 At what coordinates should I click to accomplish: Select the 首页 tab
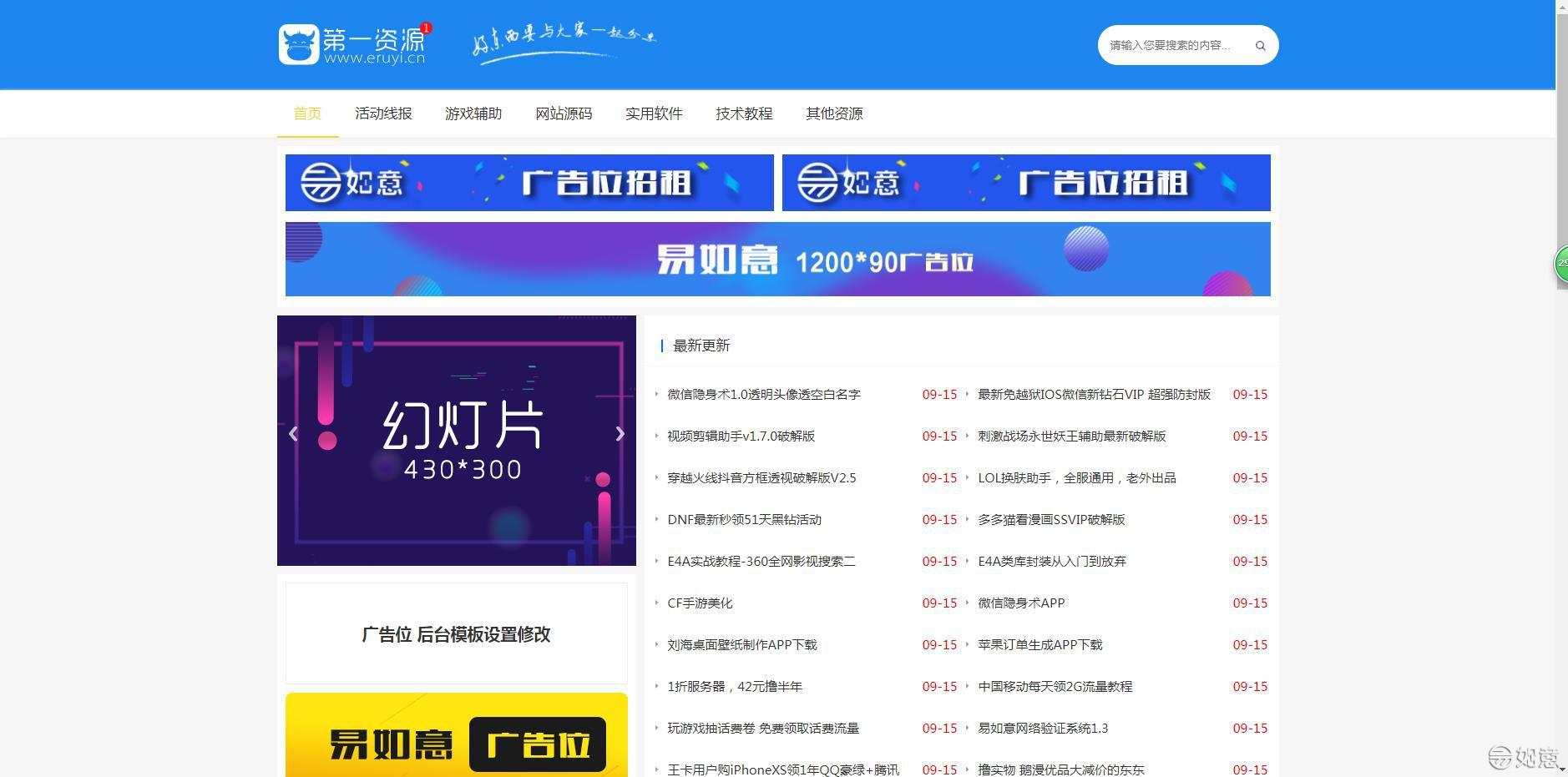tap(306, 114)
